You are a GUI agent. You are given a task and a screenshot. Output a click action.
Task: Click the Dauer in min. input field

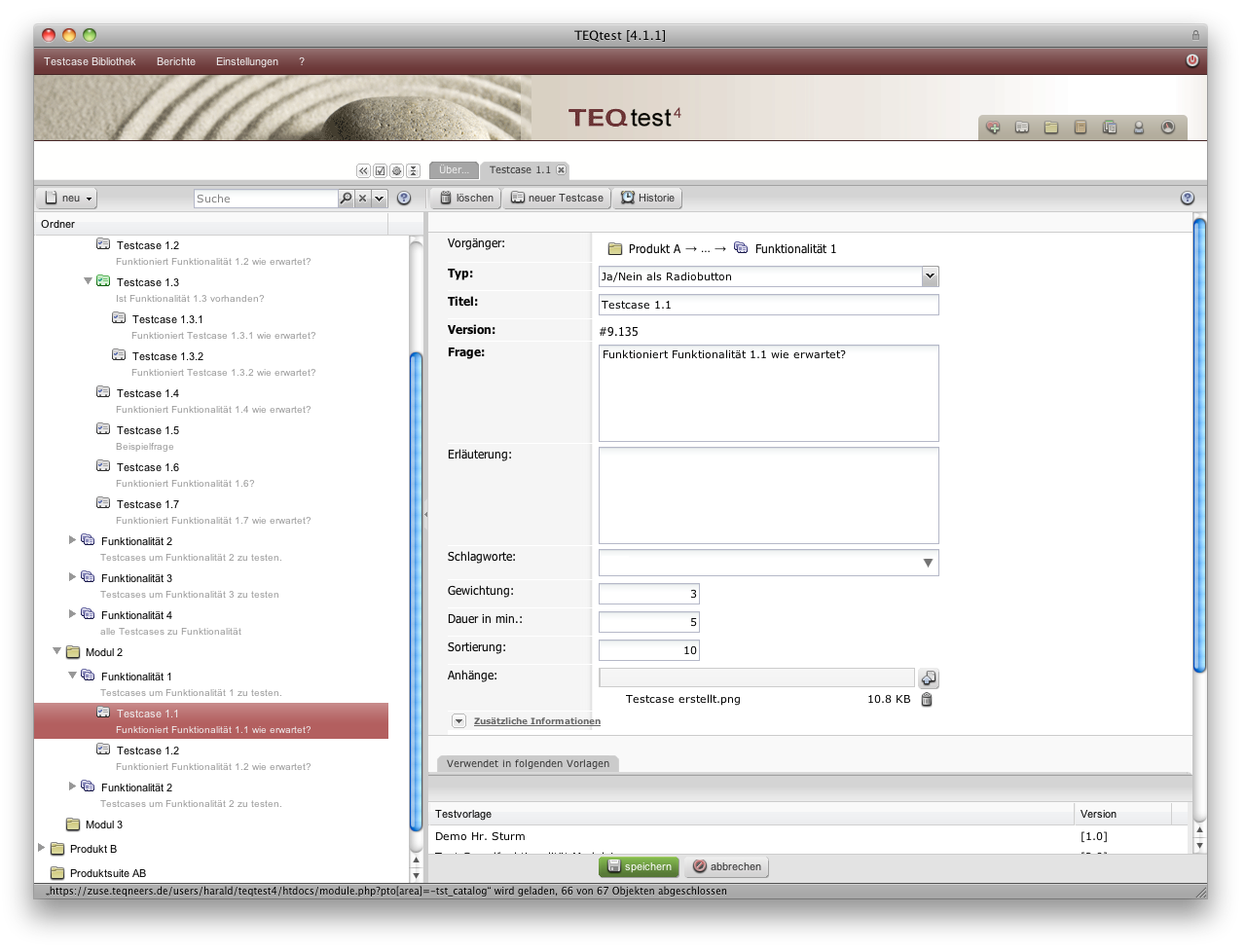tap(649, 622)
